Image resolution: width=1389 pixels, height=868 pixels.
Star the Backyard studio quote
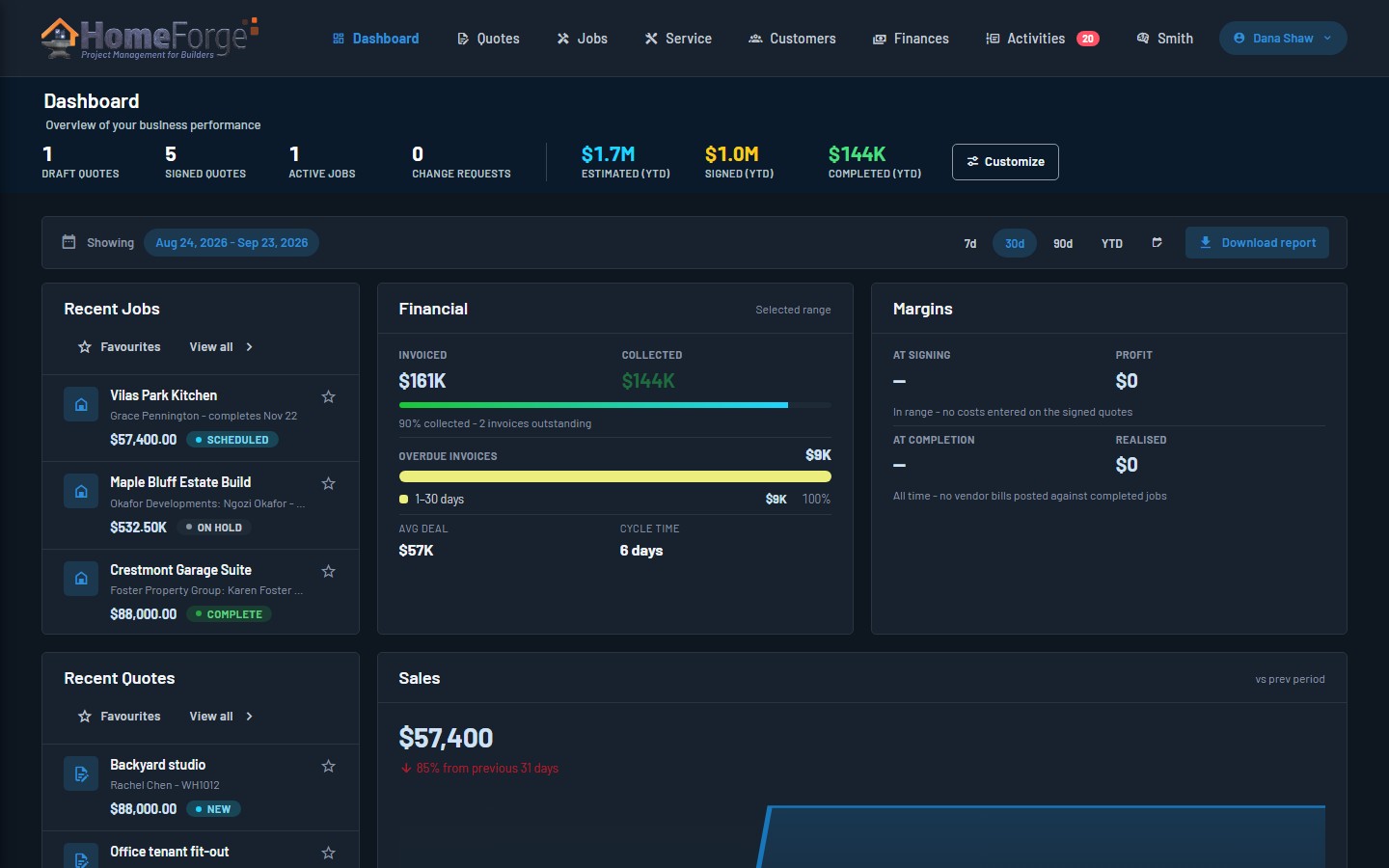click(x=328, y=766)
